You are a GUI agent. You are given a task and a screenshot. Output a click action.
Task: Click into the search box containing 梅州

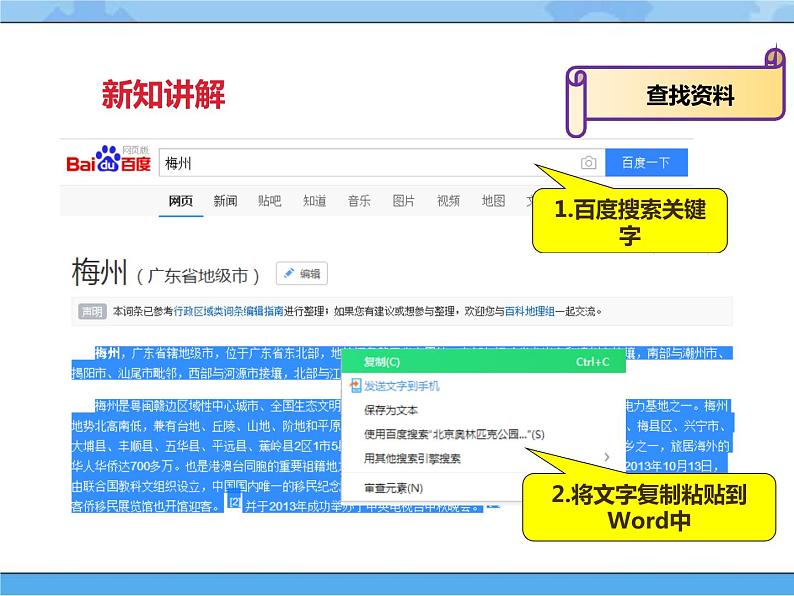[x=382, y=163]
